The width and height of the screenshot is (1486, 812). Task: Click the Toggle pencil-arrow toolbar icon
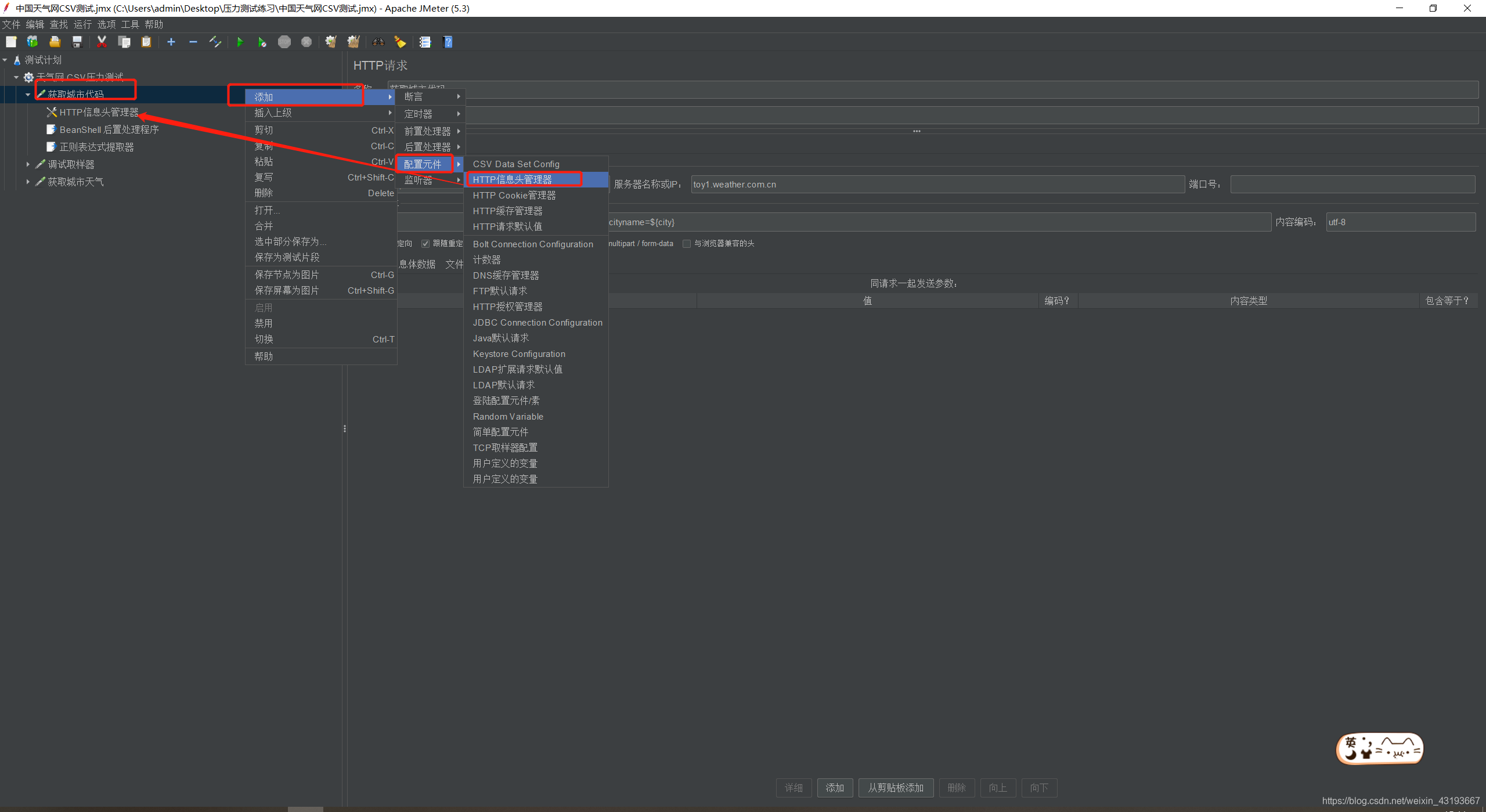[215, 42]
